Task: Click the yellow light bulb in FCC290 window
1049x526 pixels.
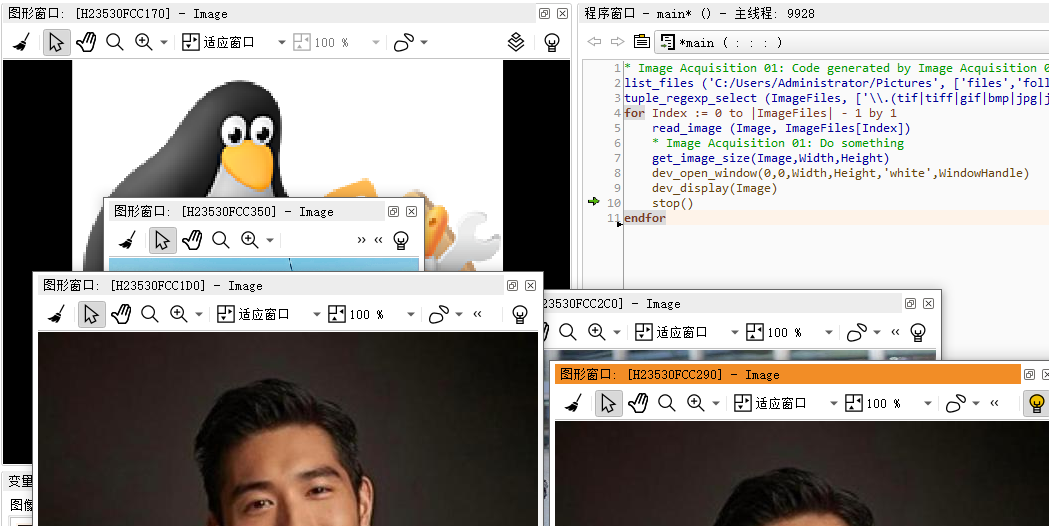Action: pos(1036,404)
